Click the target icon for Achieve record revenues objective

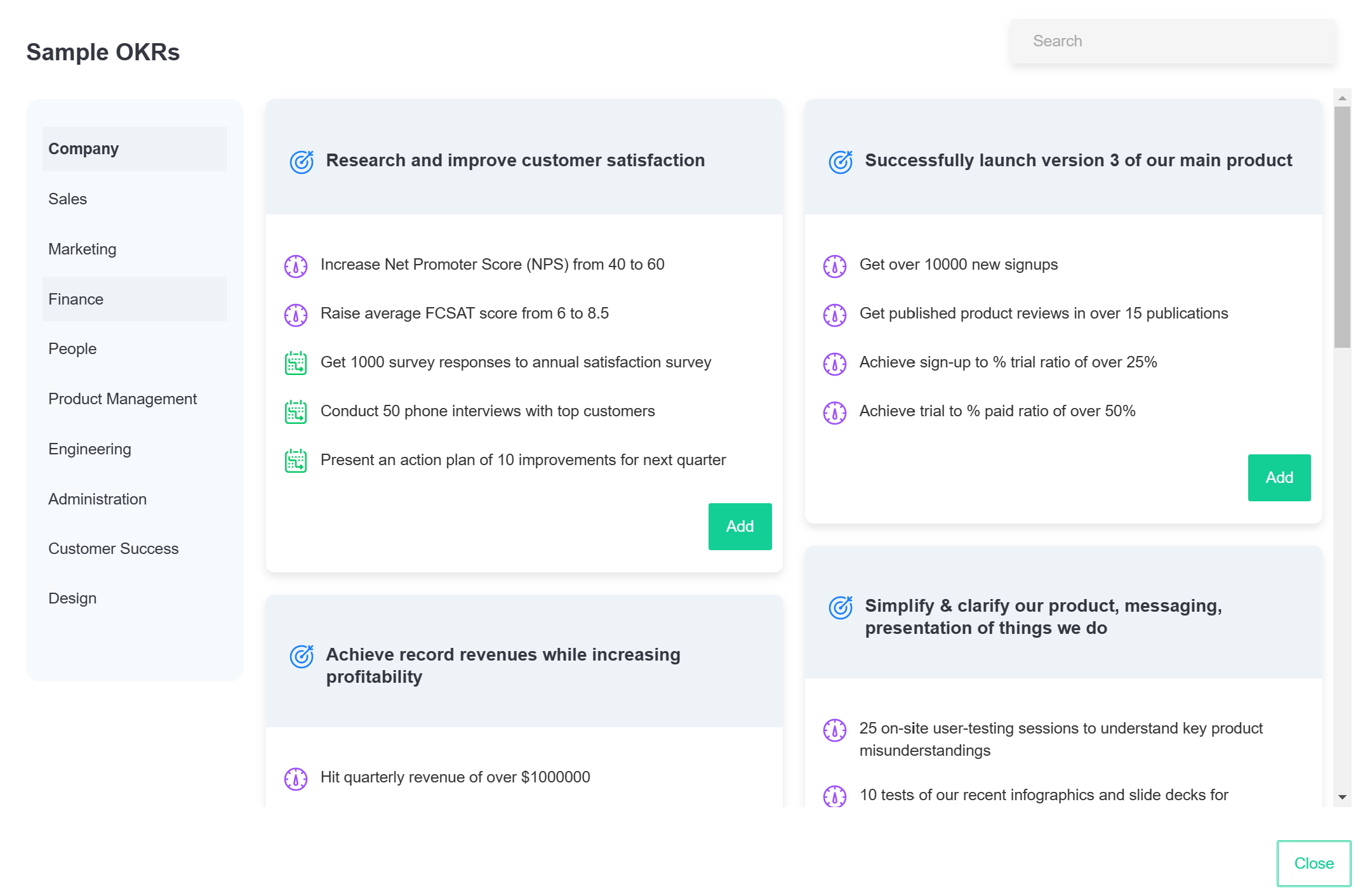[301, 656]
